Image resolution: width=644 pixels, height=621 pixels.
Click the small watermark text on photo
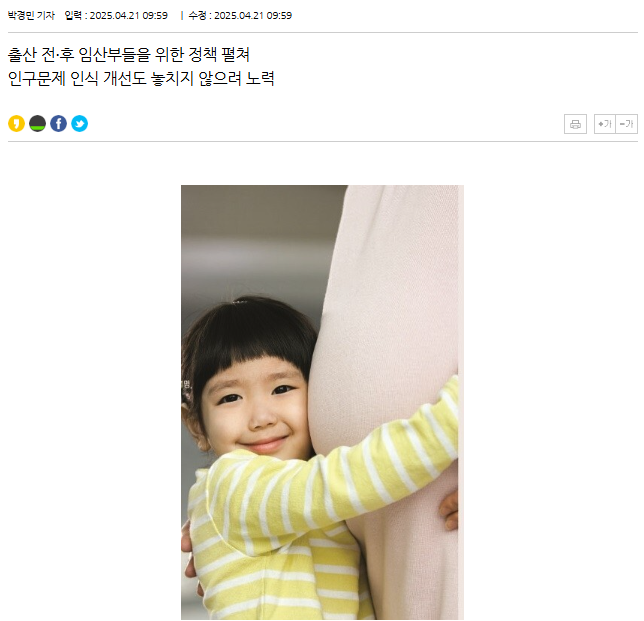[x=186, y=390]
